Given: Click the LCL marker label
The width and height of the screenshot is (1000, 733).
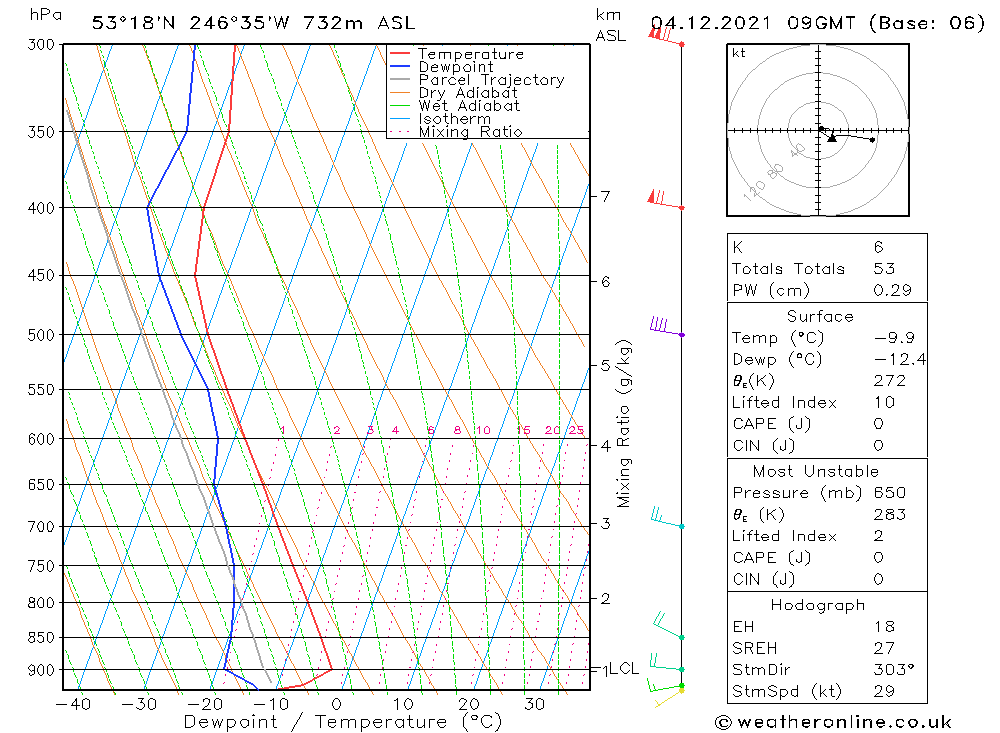Looking at the screenshot, I should click(623, 668).
